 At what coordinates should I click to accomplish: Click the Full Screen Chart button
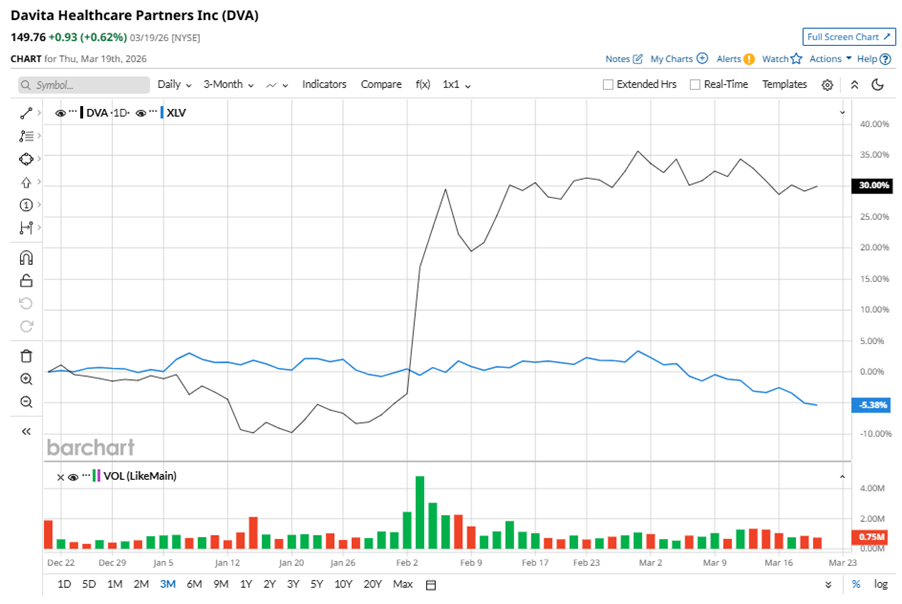click(849, 37)
